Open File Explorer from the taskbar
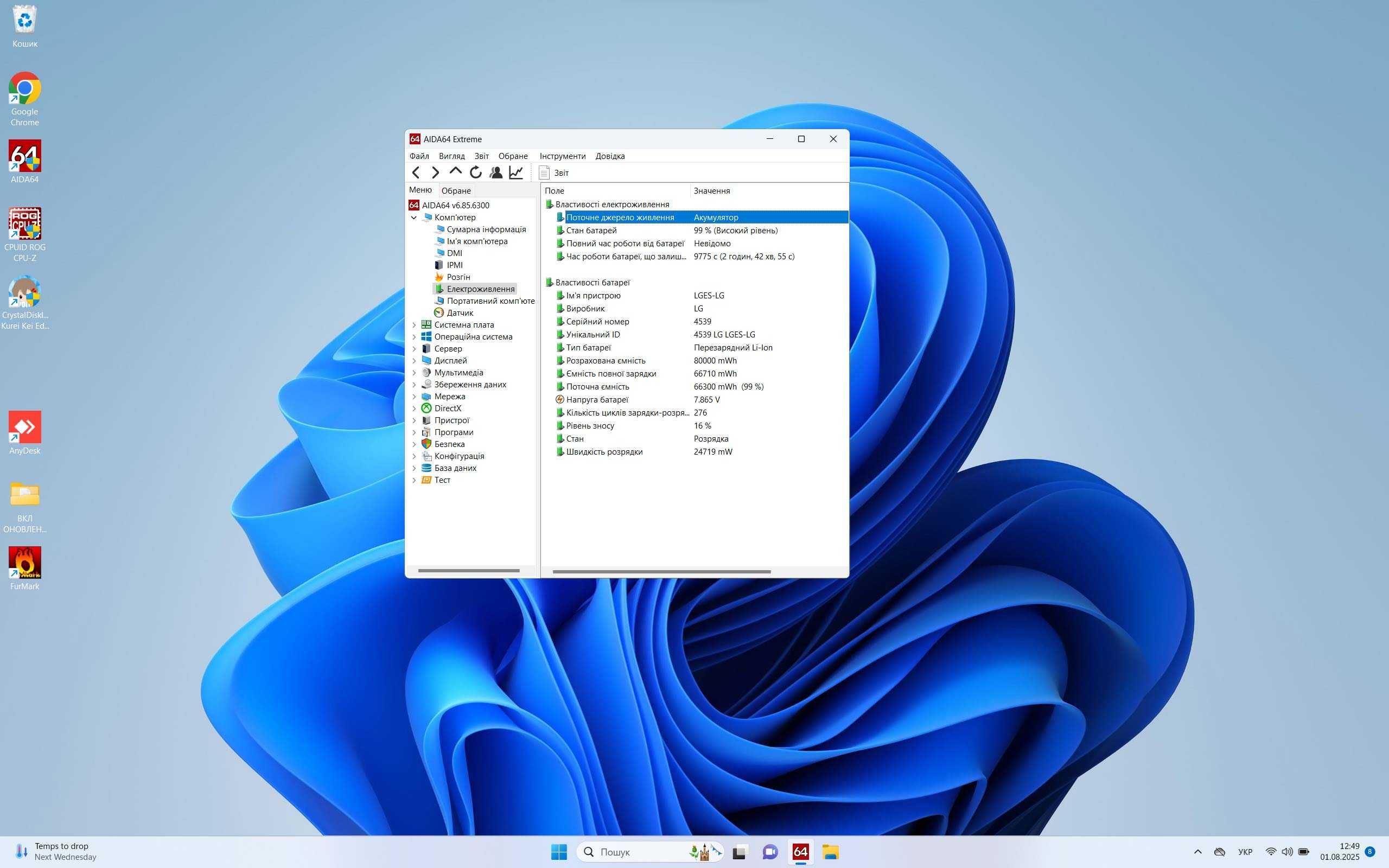Screen dimensions: 1389x868 830,852
